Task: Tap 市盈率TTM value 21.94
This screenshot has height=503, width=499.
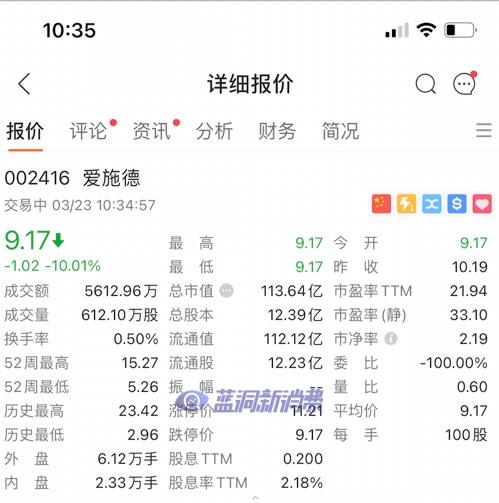Action: coord(469,291)
